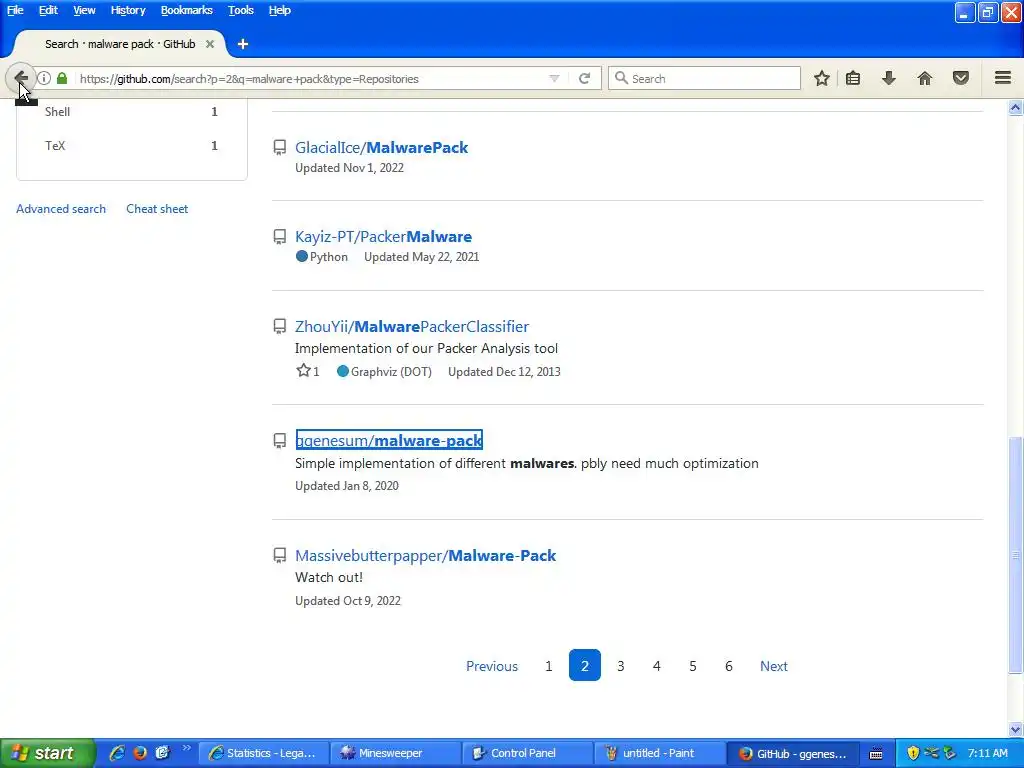The image size is (1024, 768).
Task: Open GlacialIce/MalwarePack repository link
Action: point(381,148)
